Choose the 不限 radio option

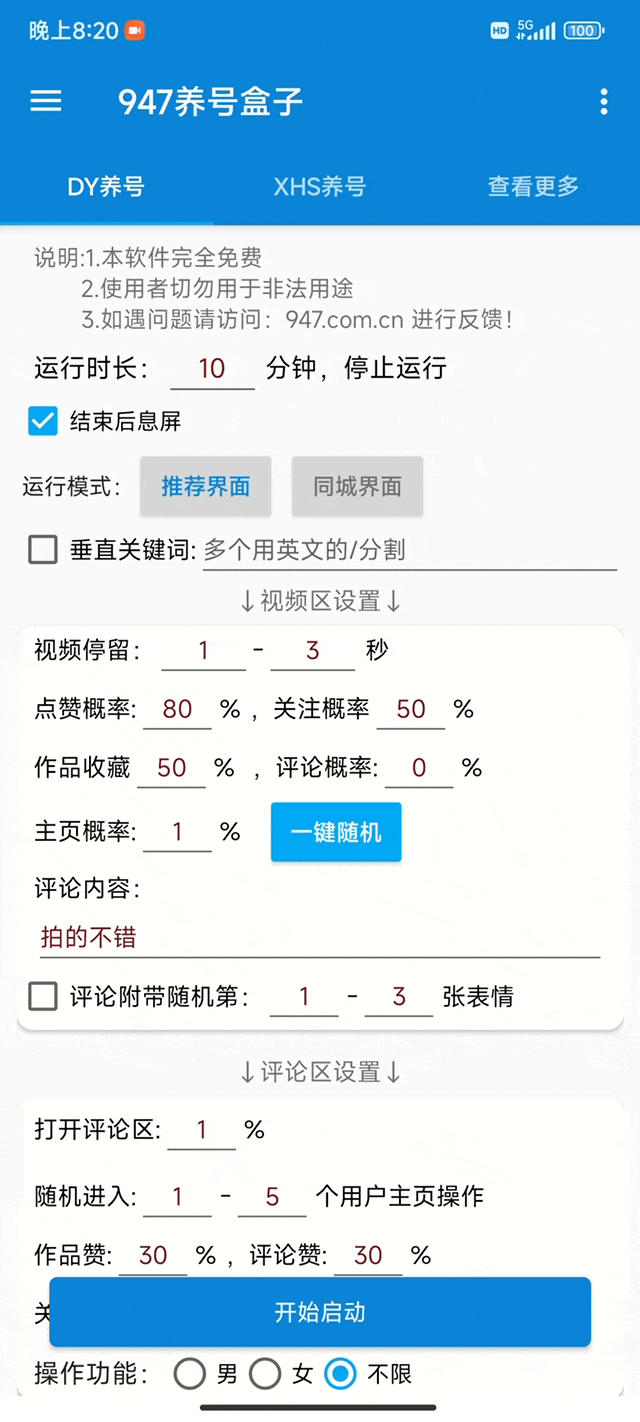(x=341, y=1374)
